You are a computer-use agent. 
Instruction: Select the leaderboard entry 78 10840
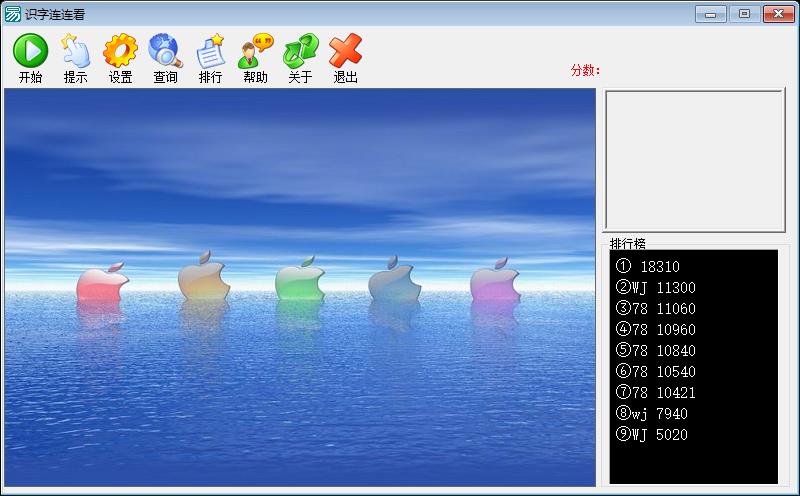tap(656, 350)
